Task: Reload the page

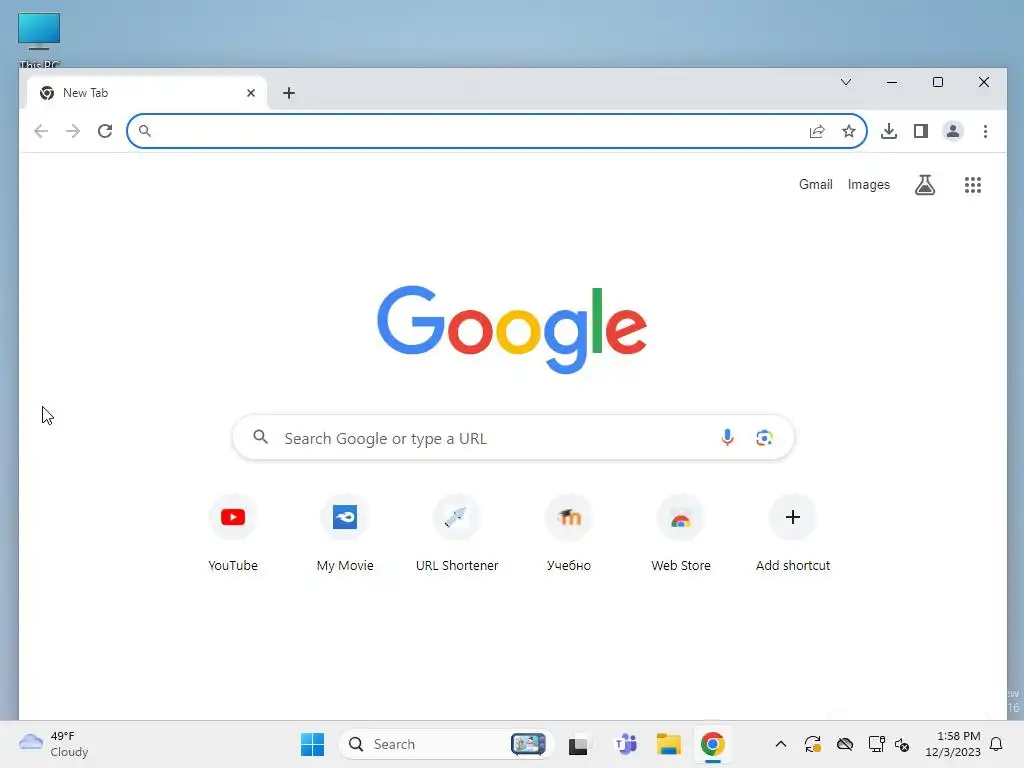Action: (105, 131)
